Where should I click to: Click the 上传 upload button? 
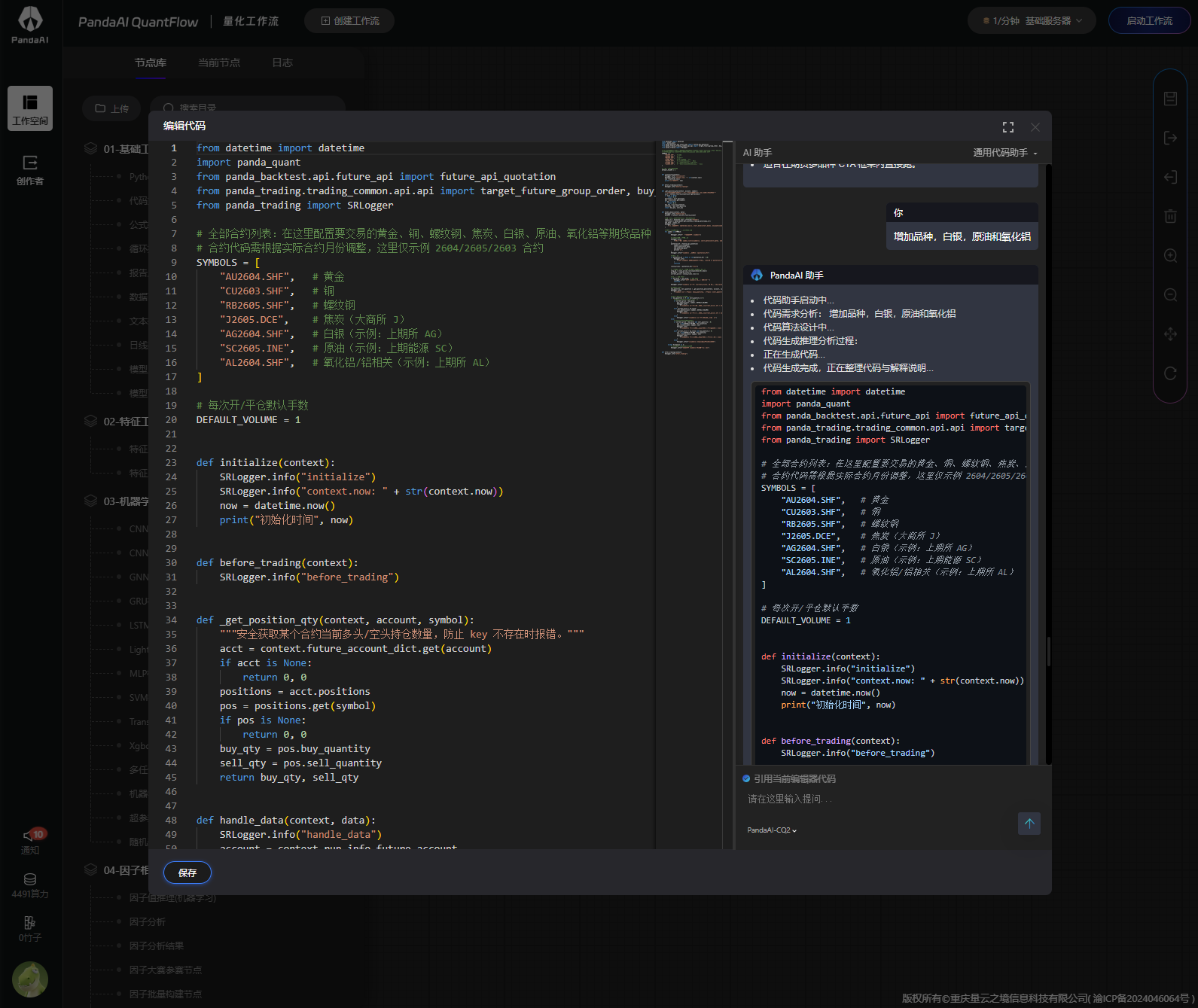(111, 108)
